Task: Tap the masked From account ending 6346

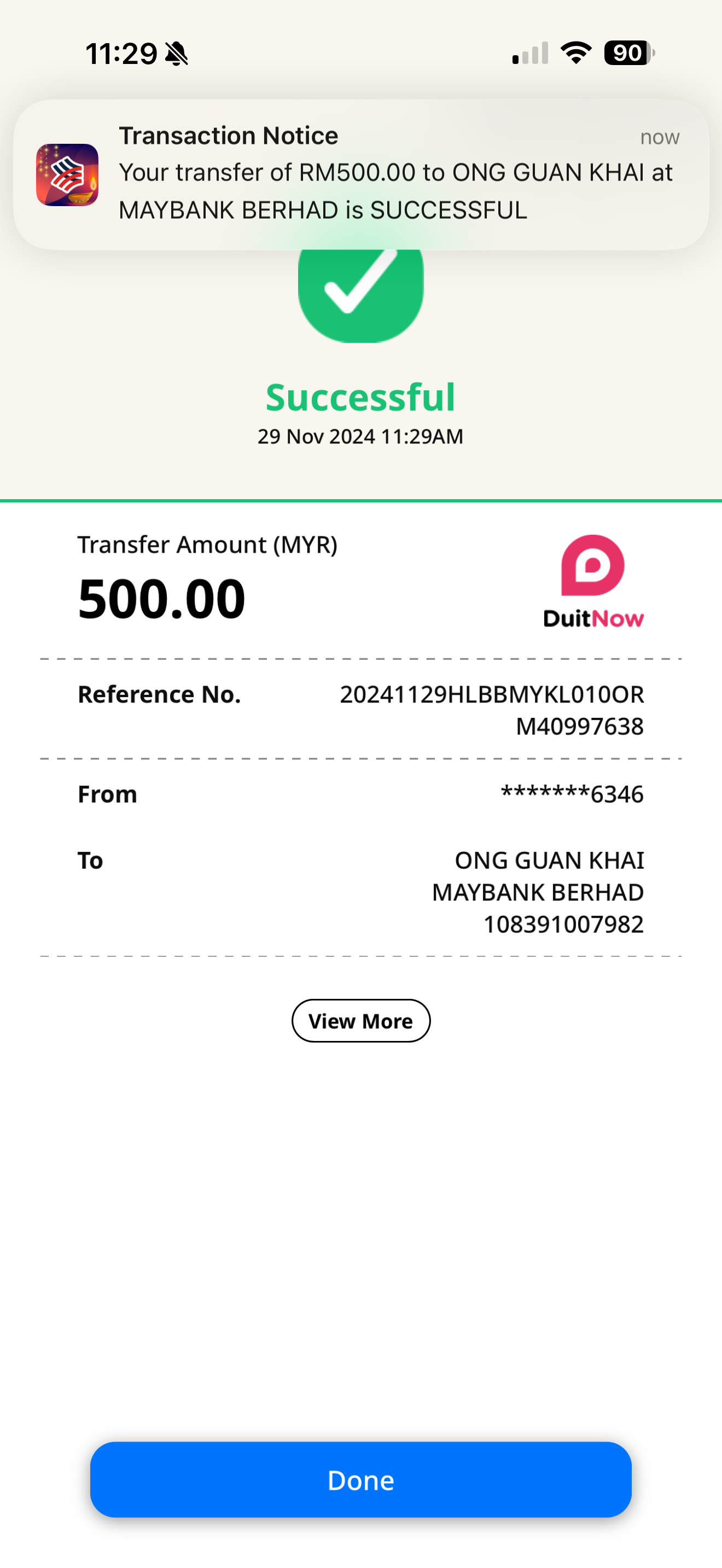Action: (x=572, y=794)
